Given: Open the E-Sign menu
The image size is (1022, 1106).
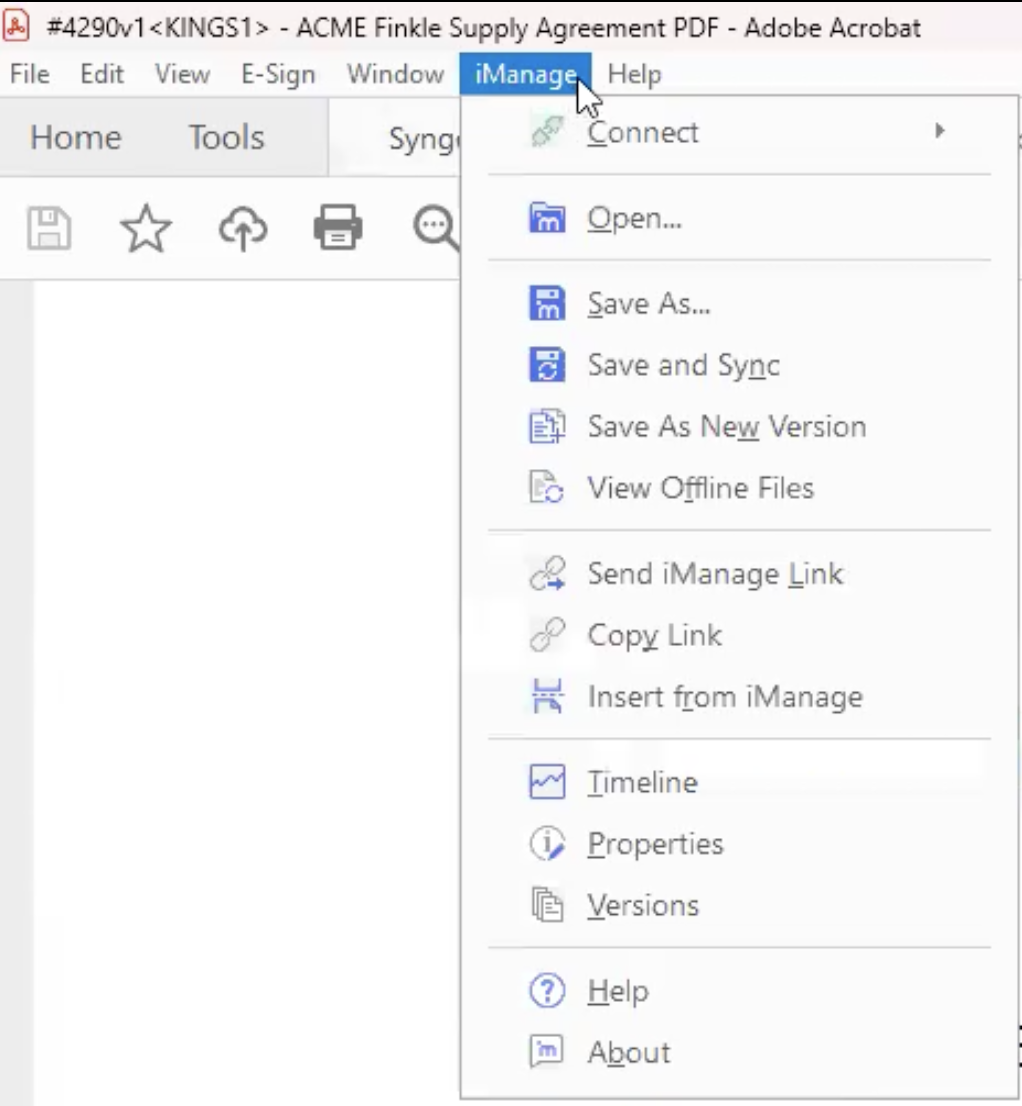Looking at the screenshot, I should tap(277, 74).
